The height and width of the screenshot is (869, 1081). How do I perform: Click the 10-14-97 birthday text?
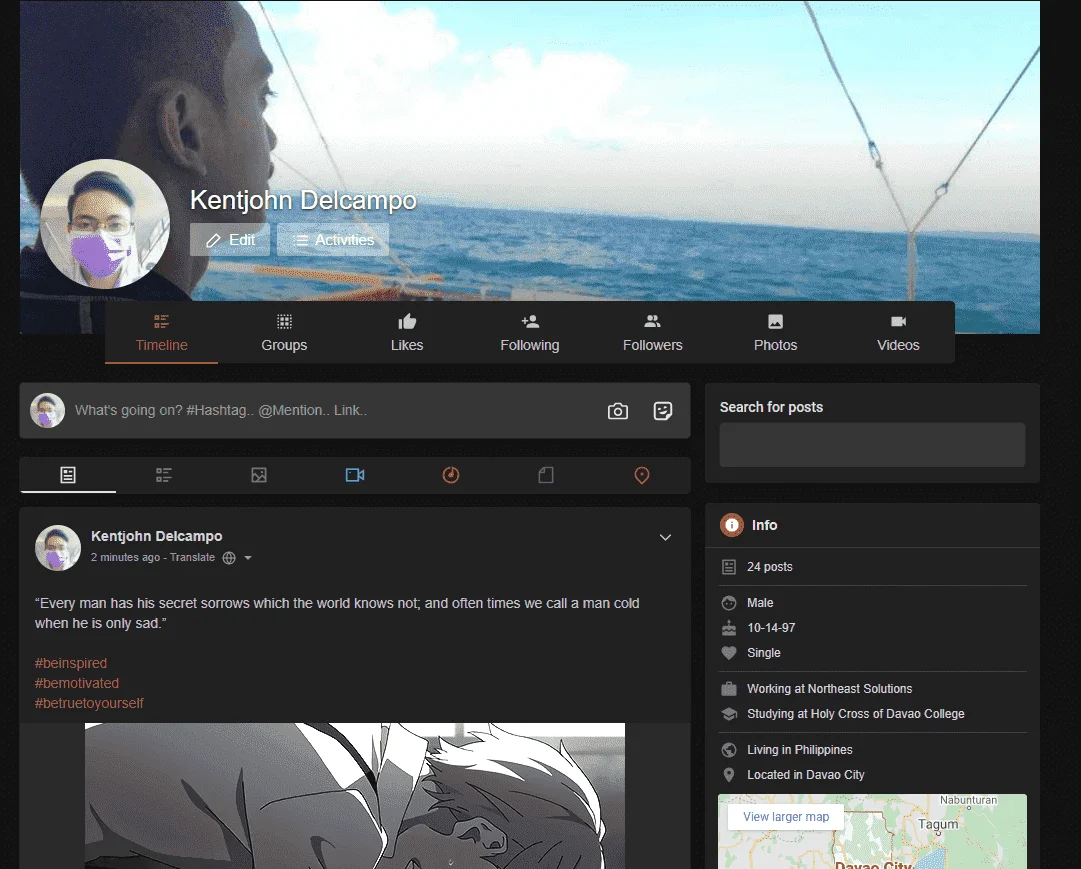771,628
